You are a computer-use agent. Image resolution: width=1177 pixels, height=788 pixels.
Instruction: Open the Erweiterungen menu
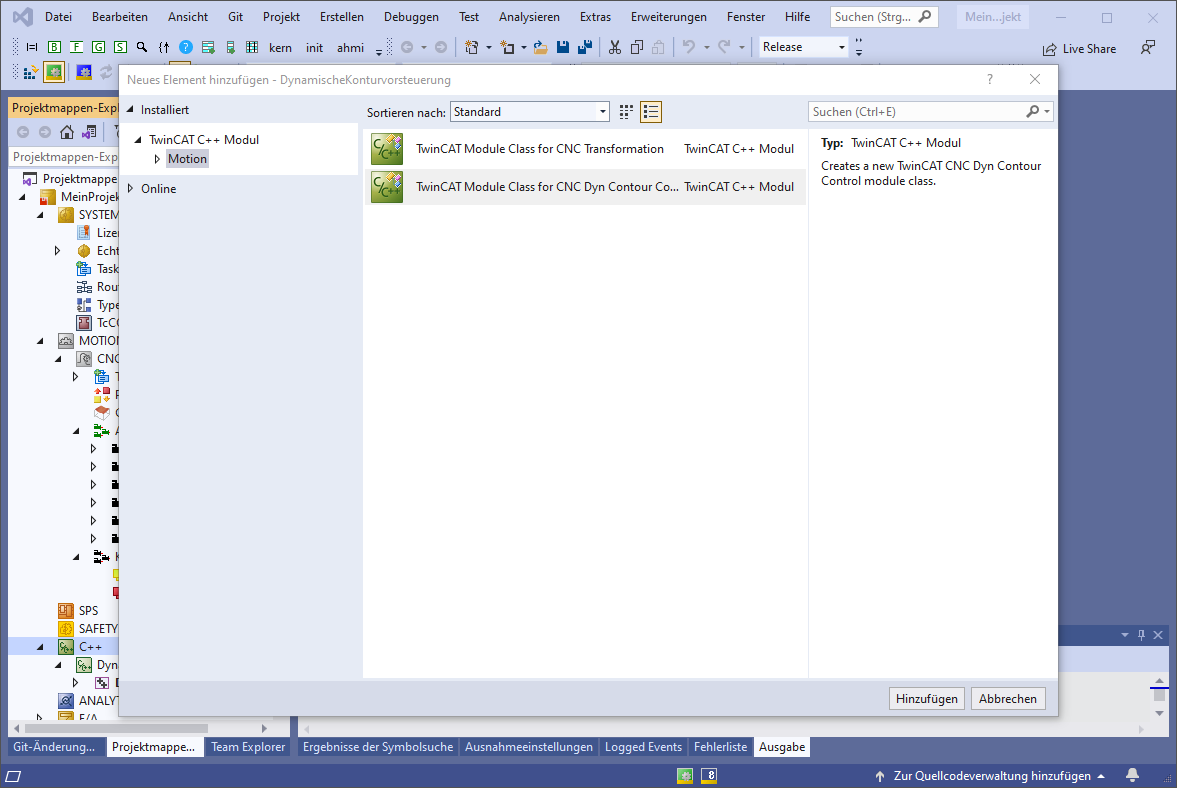pos(668,17)
